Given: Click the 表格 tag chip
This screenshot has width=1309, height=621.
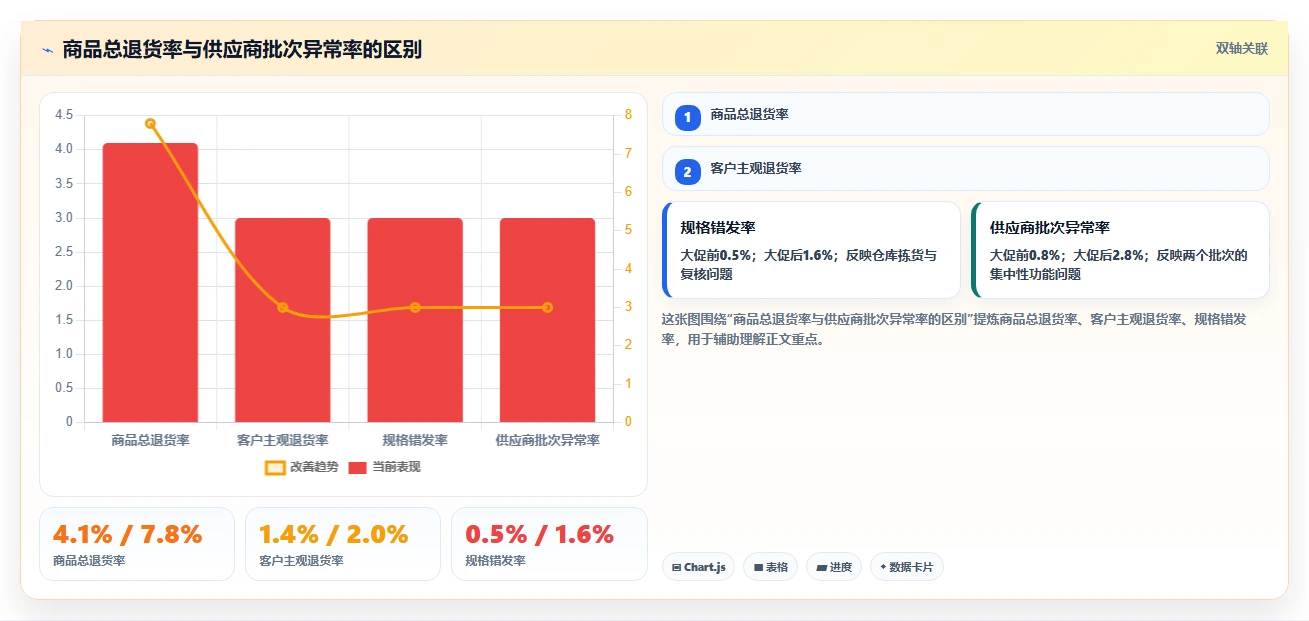Looking at the screenshot, I should (x=770, y=567).
